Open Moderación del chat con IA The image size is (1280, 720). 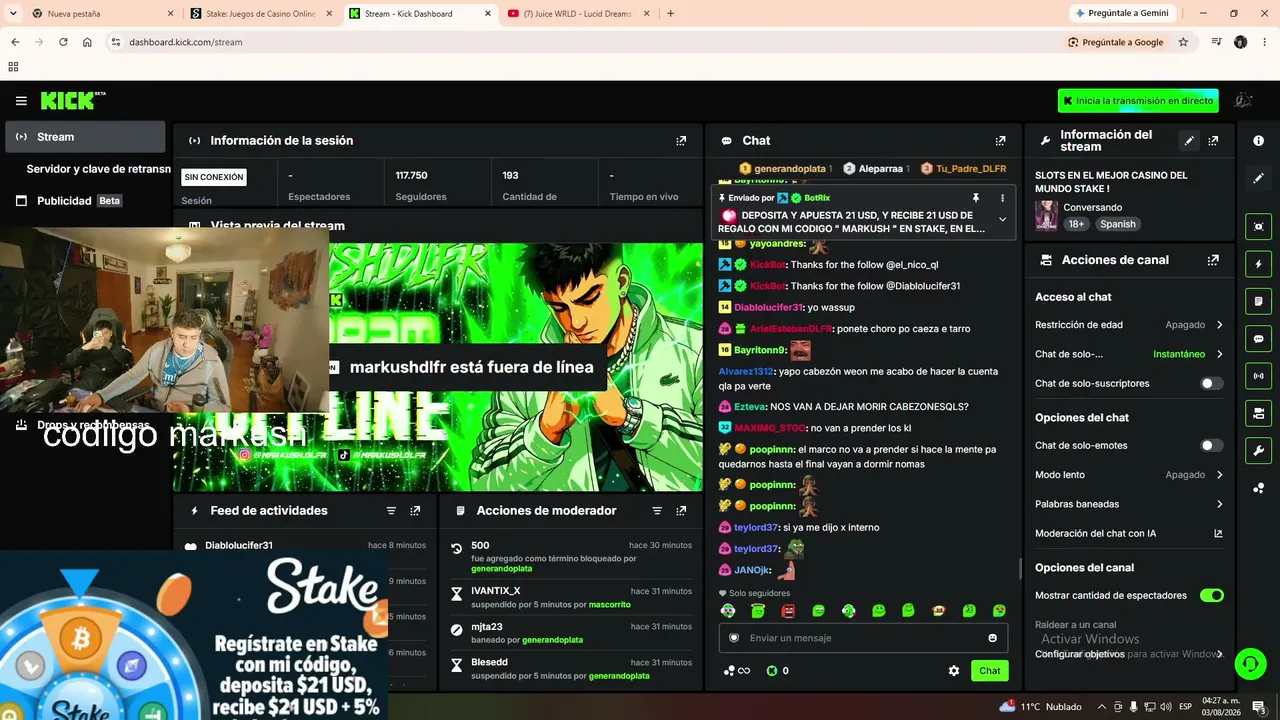click(1129, 534)
